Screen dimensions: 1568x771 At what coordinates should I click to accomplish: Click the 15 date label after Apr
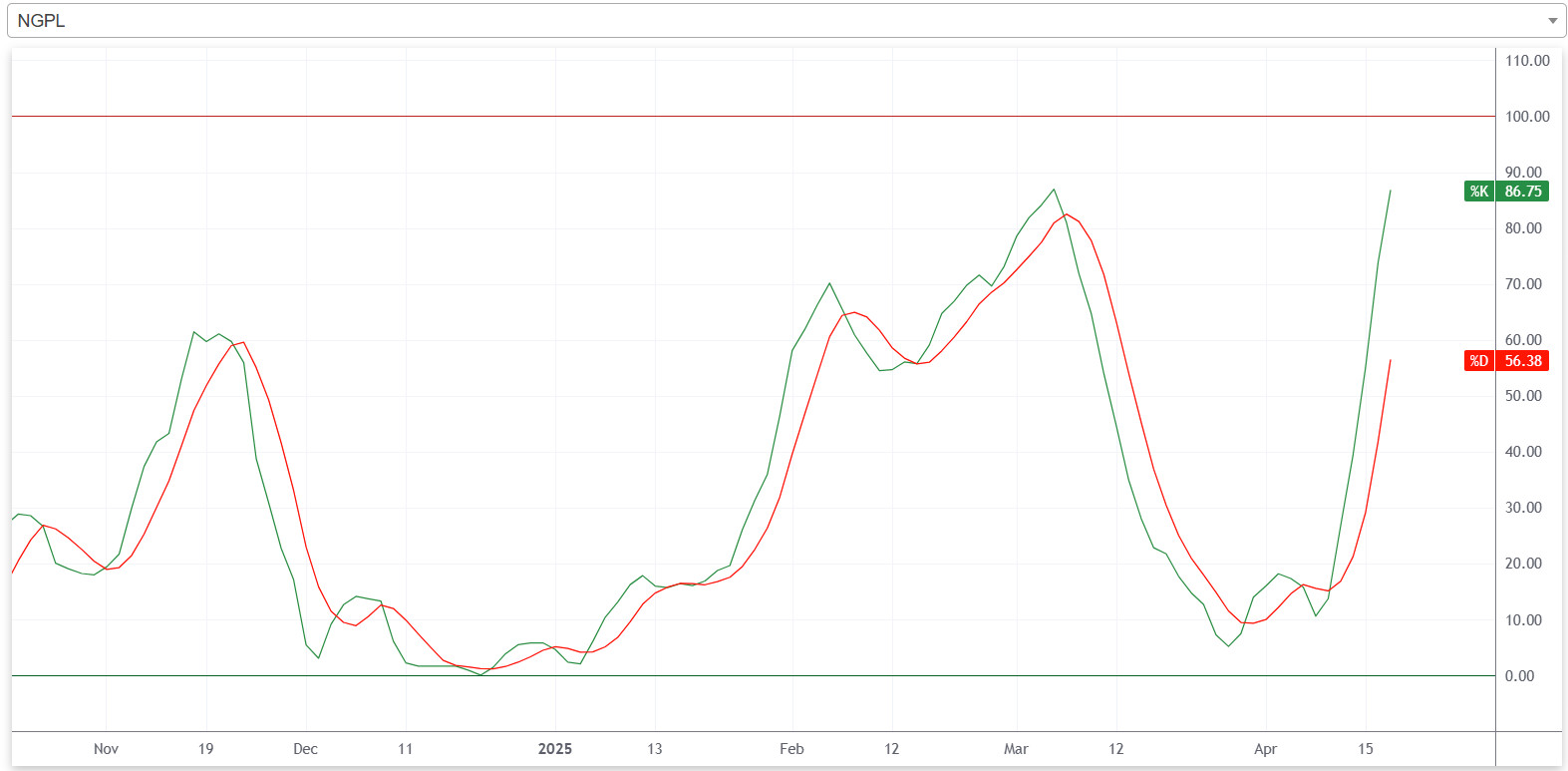(x=1365, y=749)
